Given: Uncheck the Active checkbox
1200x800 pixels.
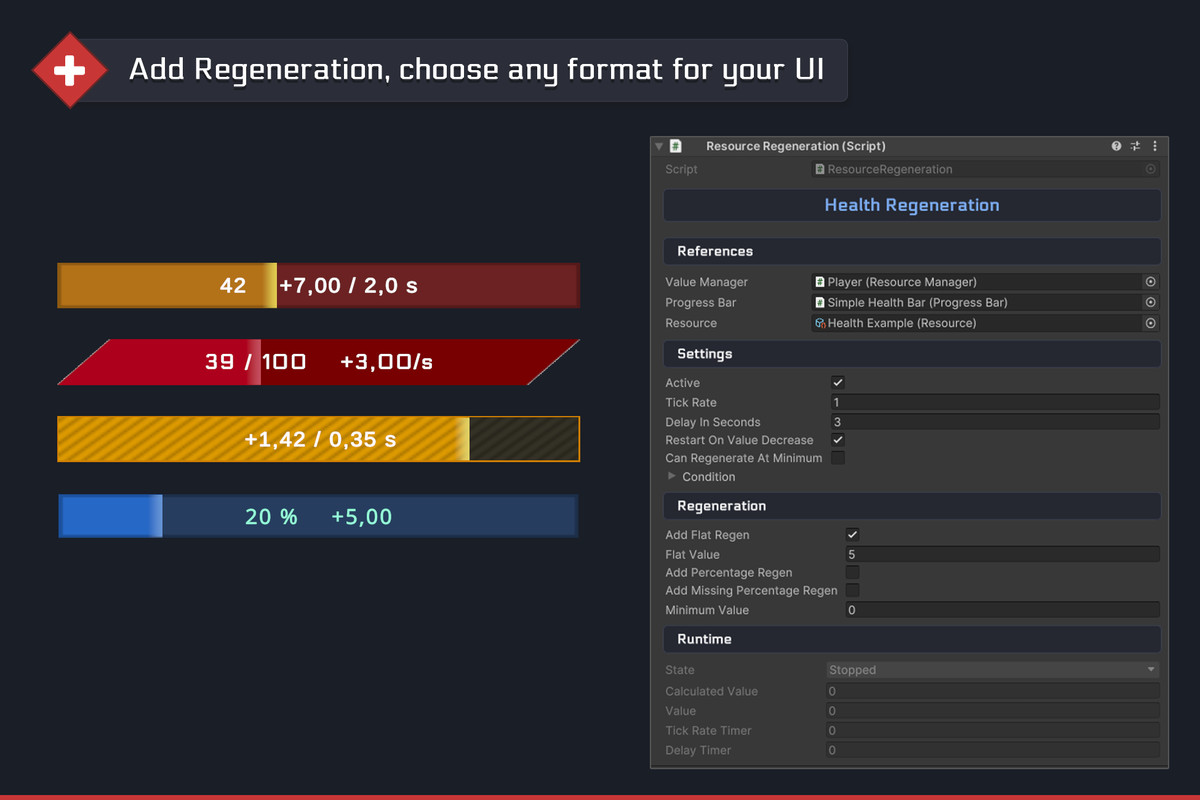Looking at the screenshot, I should click(x=838, y=382).
